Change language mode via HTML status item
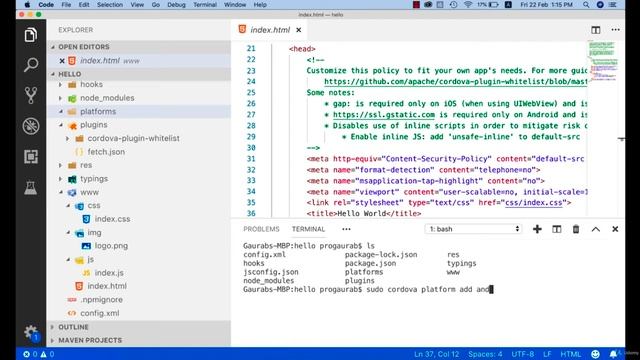The image size is (640, 360). click(x=570, y=354)
